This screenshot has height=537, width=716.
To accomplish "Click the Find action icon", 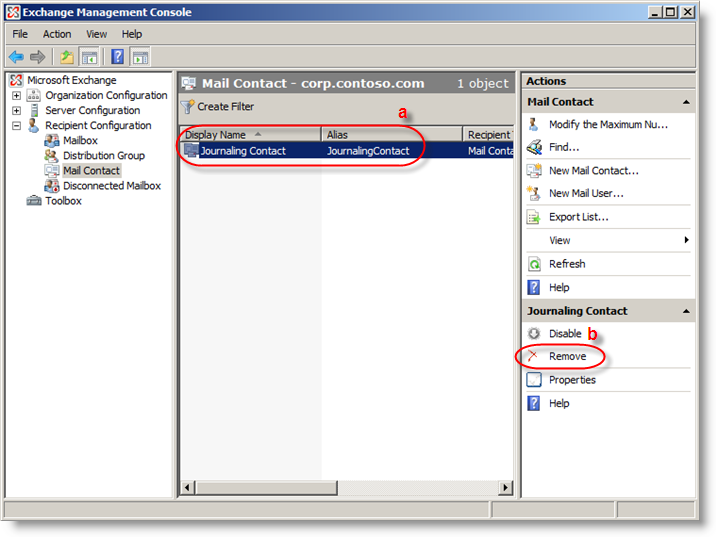I will pyautogui.click(x=534, y=147).
